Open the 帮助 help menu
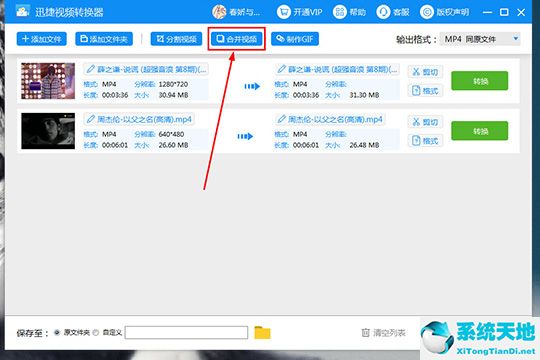 click(349, 12)
